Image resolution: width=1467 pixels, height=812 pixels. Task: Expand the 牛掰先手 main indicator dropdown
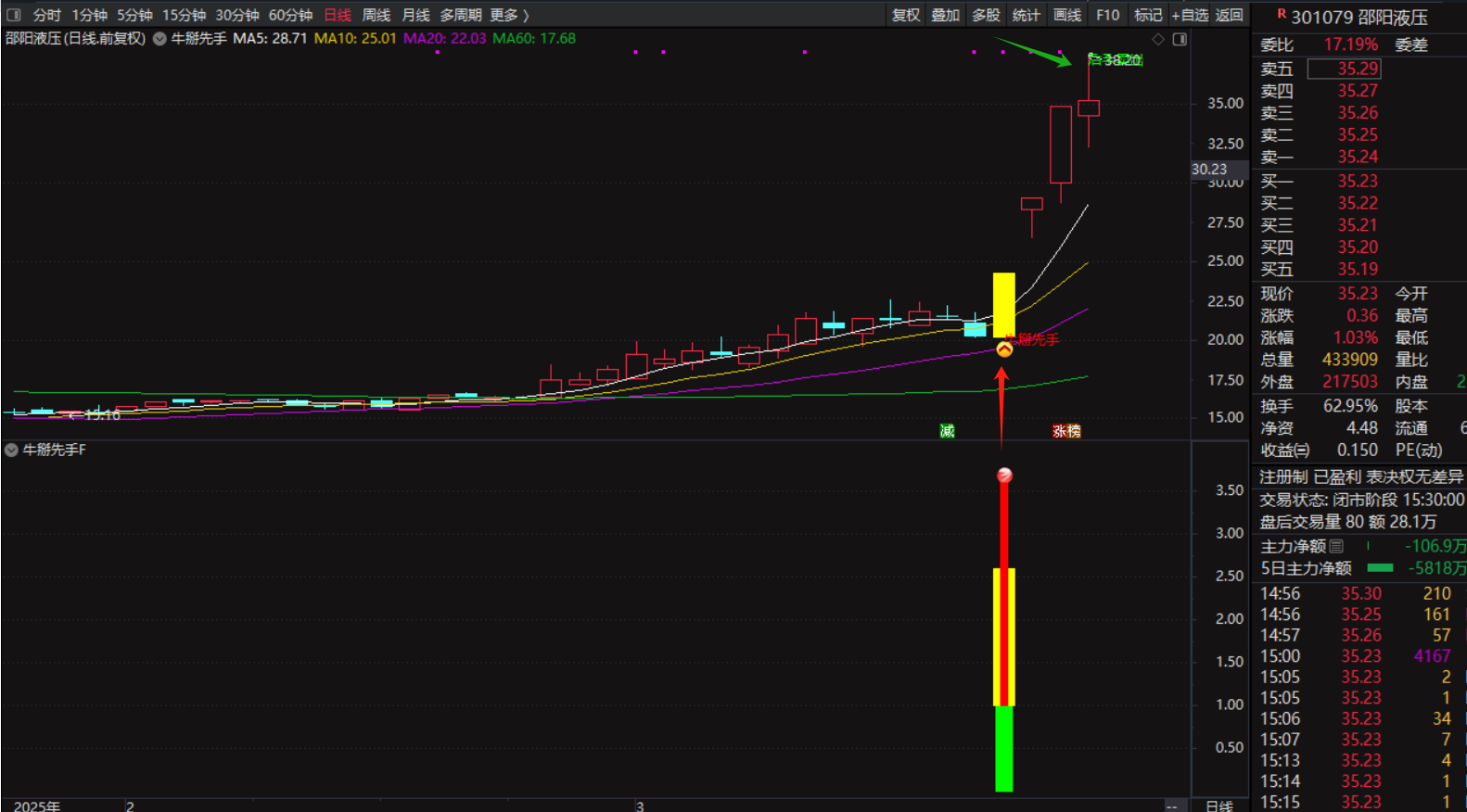coord(159,39)
